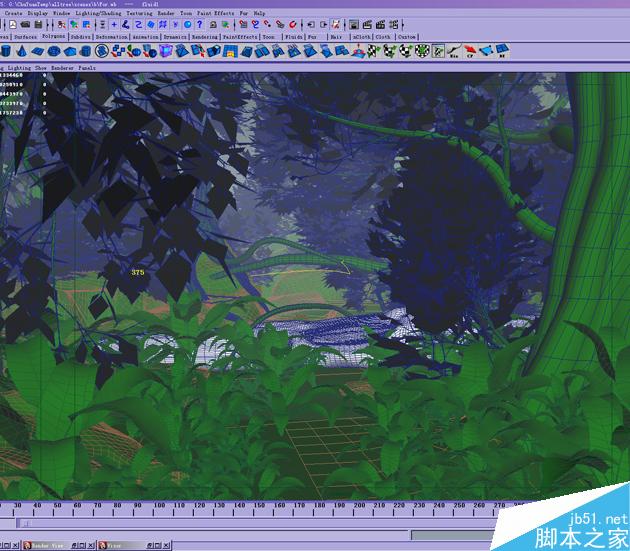Click the question mark selection mask
The image size is (630, 551).
(199, 25)
